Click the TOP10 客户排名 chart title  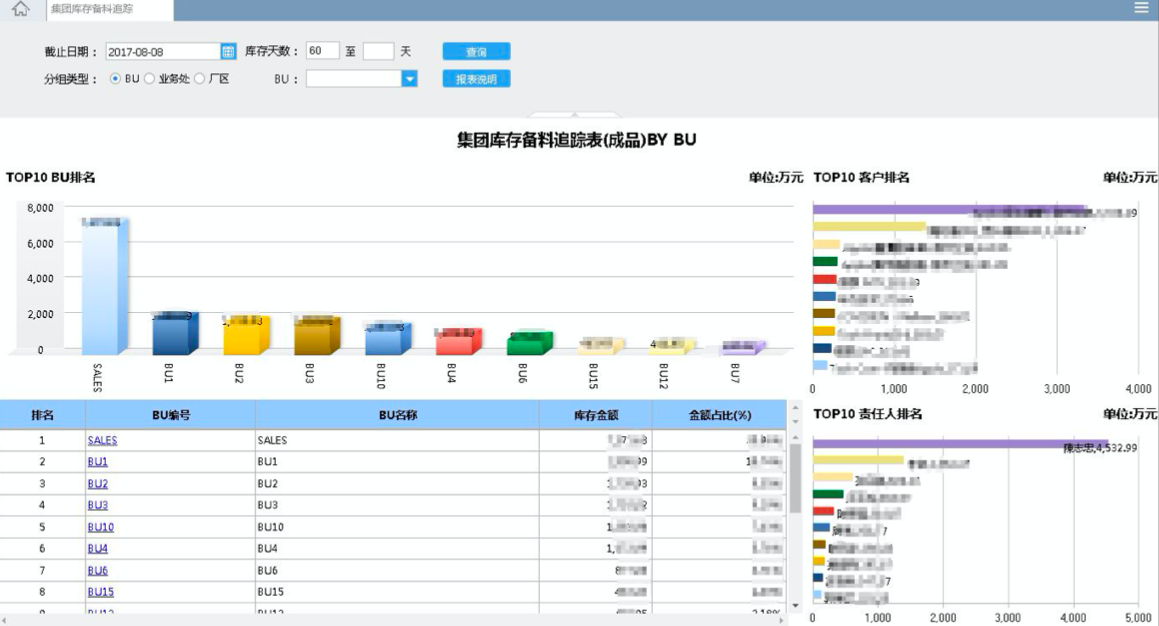861,177
